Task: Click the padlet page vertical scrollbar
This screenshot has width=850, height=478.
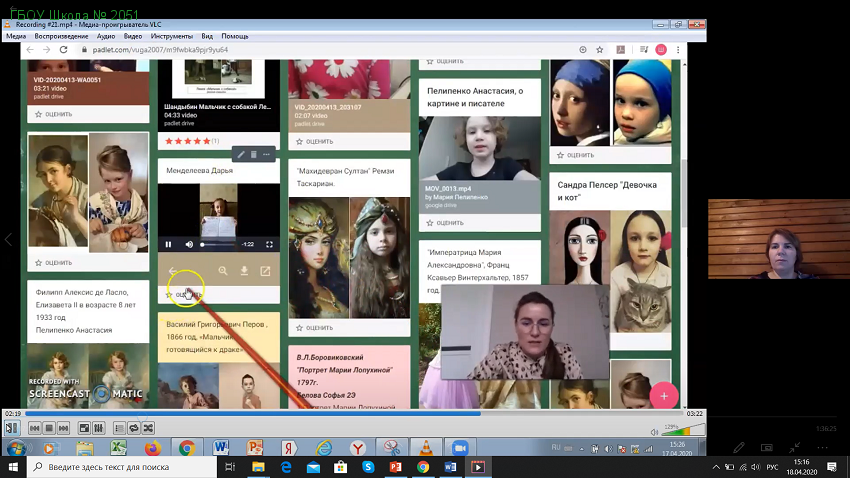Action: coord(684,193)
